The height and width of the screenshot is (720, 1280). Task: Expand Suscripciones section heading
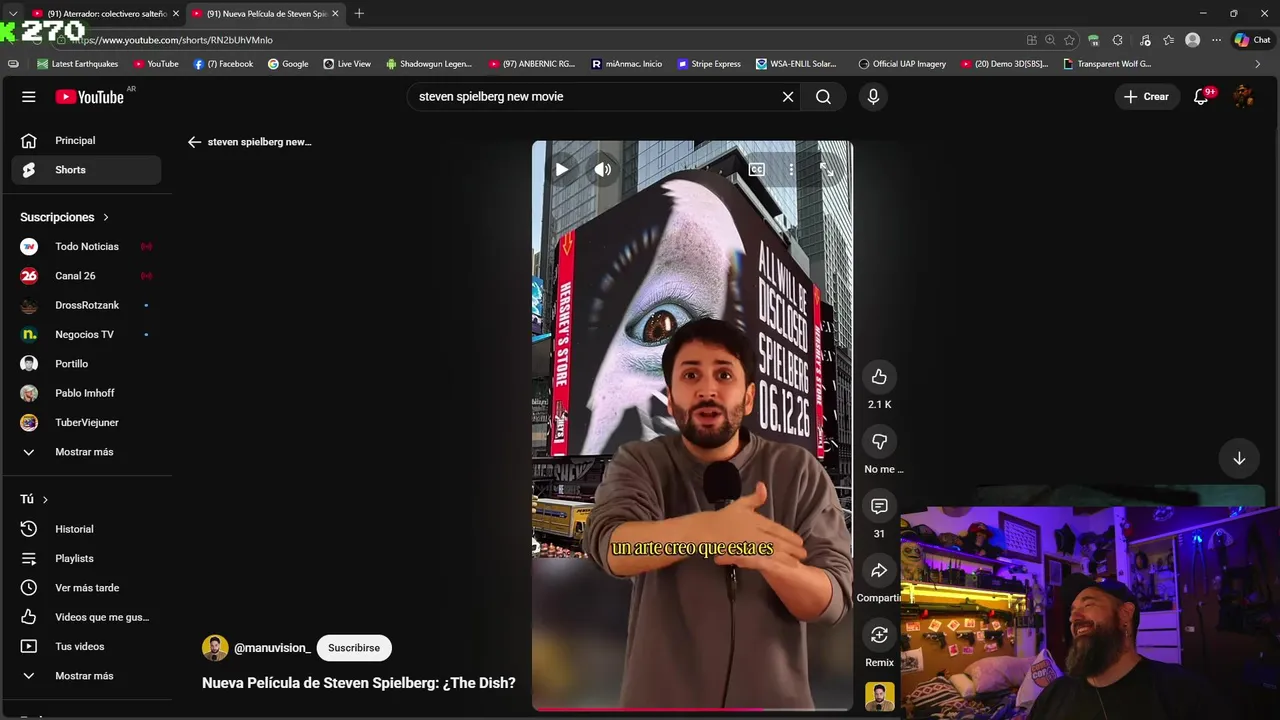click(65, 217)
